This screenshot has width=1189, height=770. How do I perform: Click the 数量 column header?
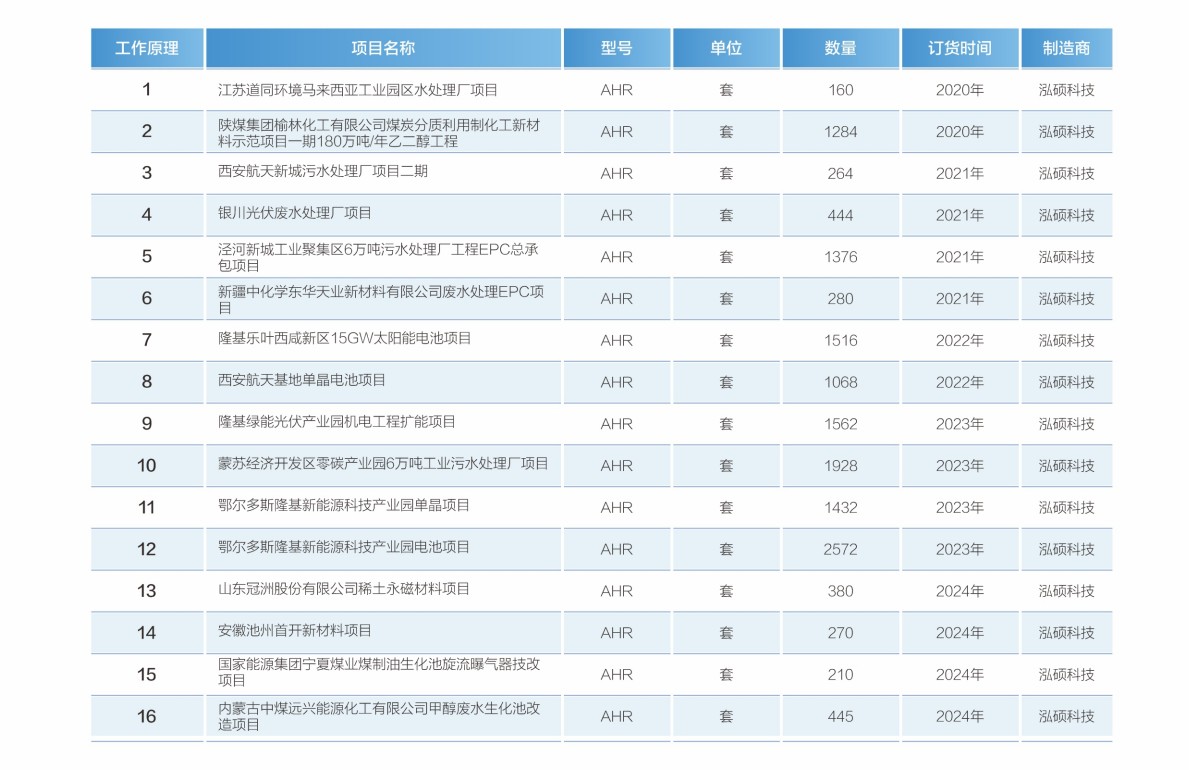(x=840, y=48)
